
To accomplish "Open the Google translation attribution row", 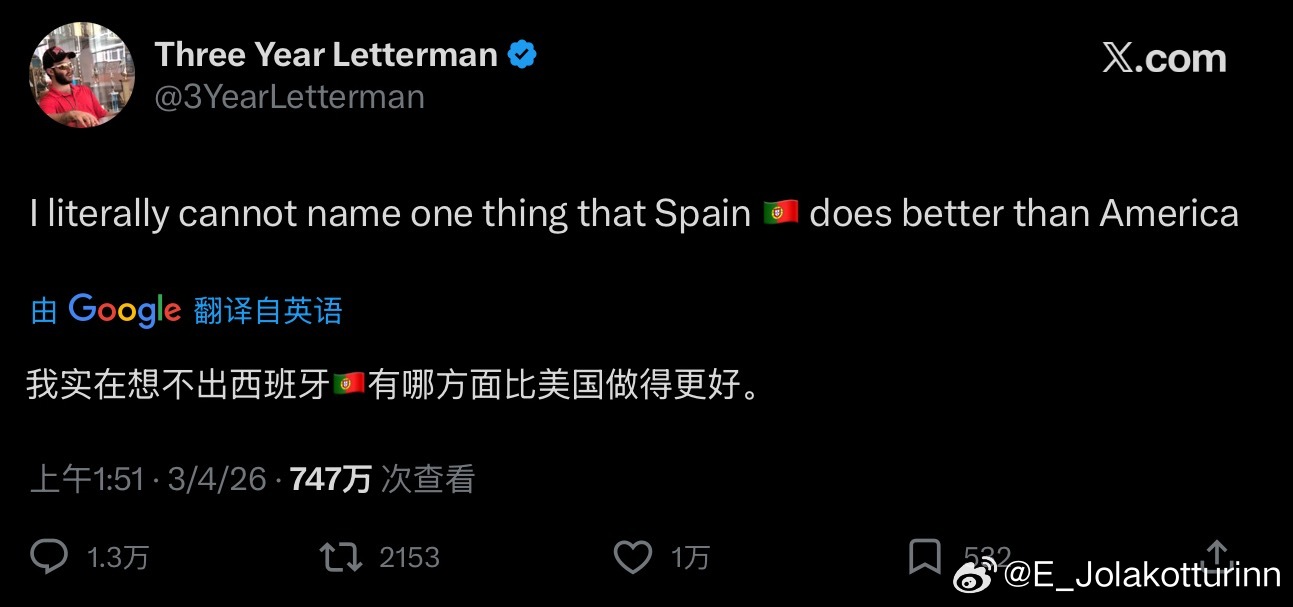I will tap(183, 310).
